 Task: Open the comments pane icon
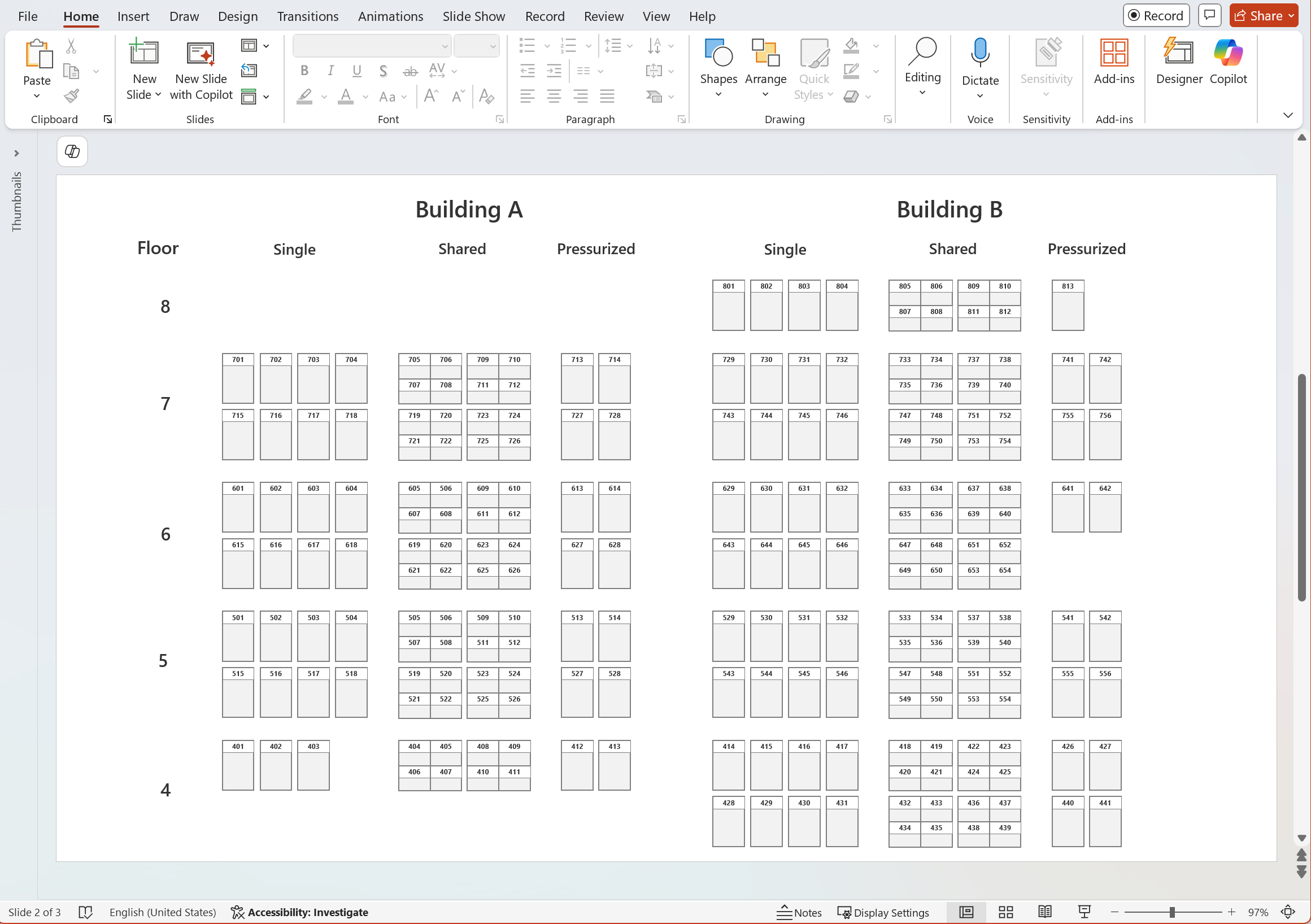(x=1209, y=15)
